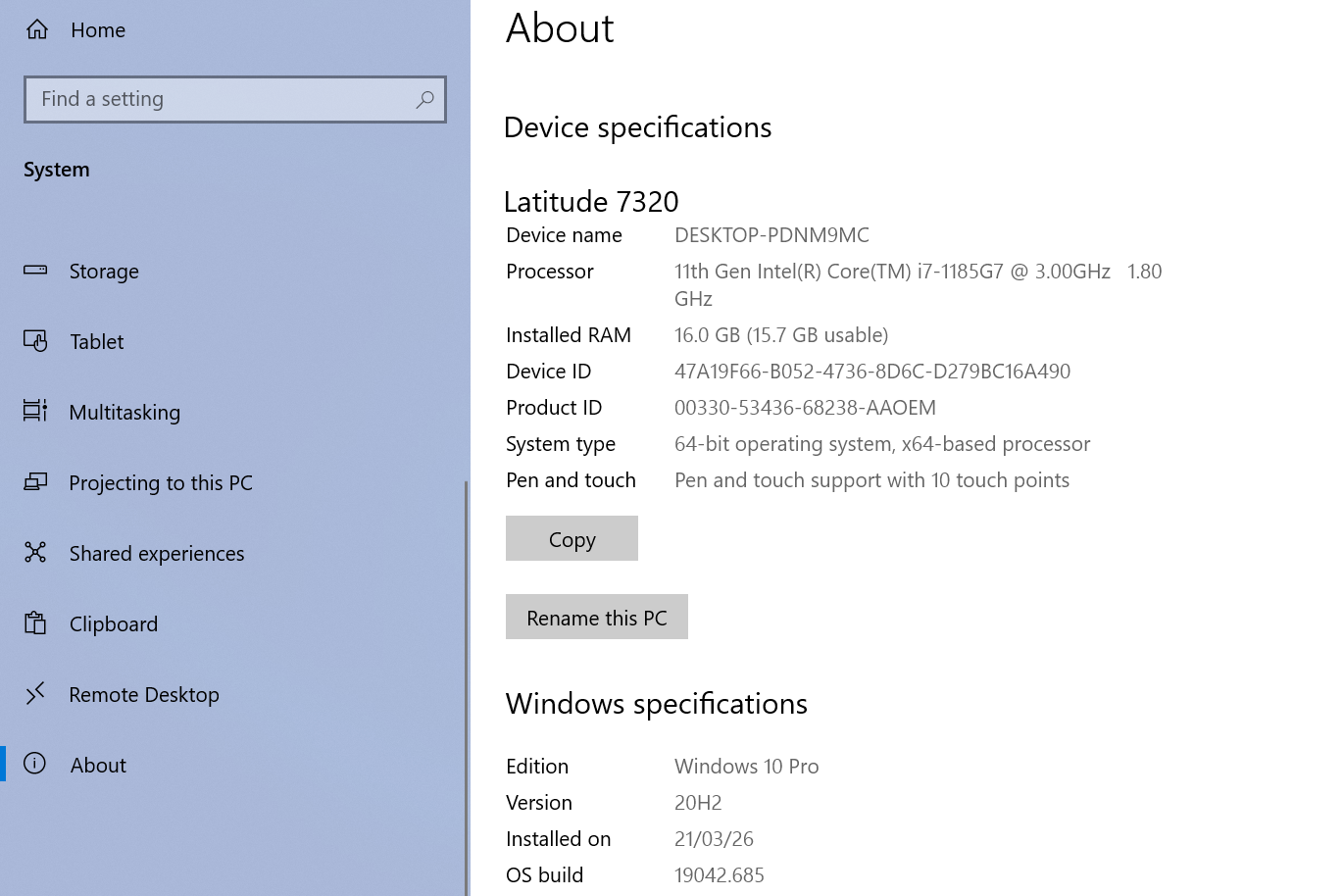1343x896 pixels.
Task: Open Storage settings
Action: click(x=104, y=272)
